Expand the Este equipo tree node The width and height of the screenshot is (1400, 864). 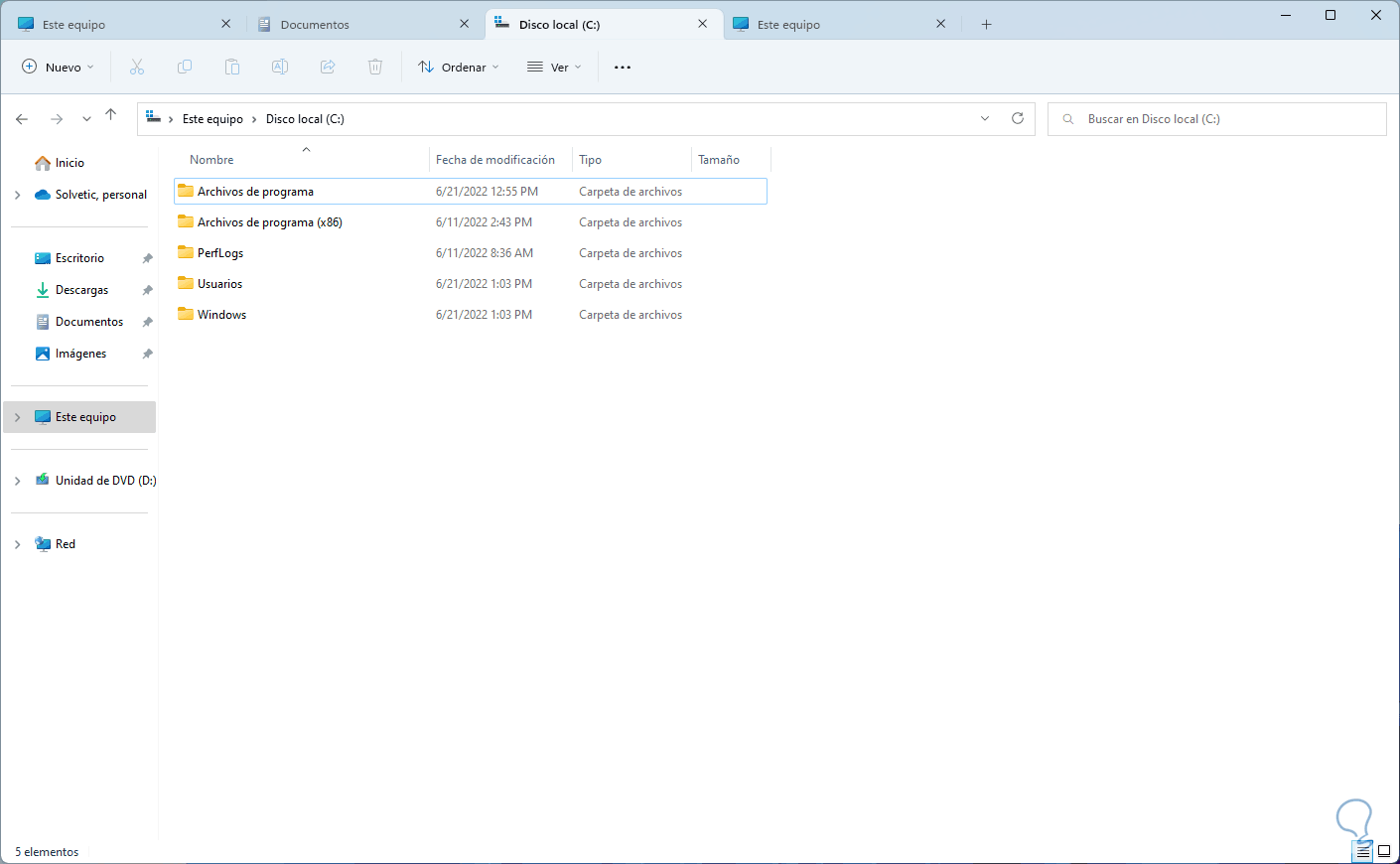(18, 417)
